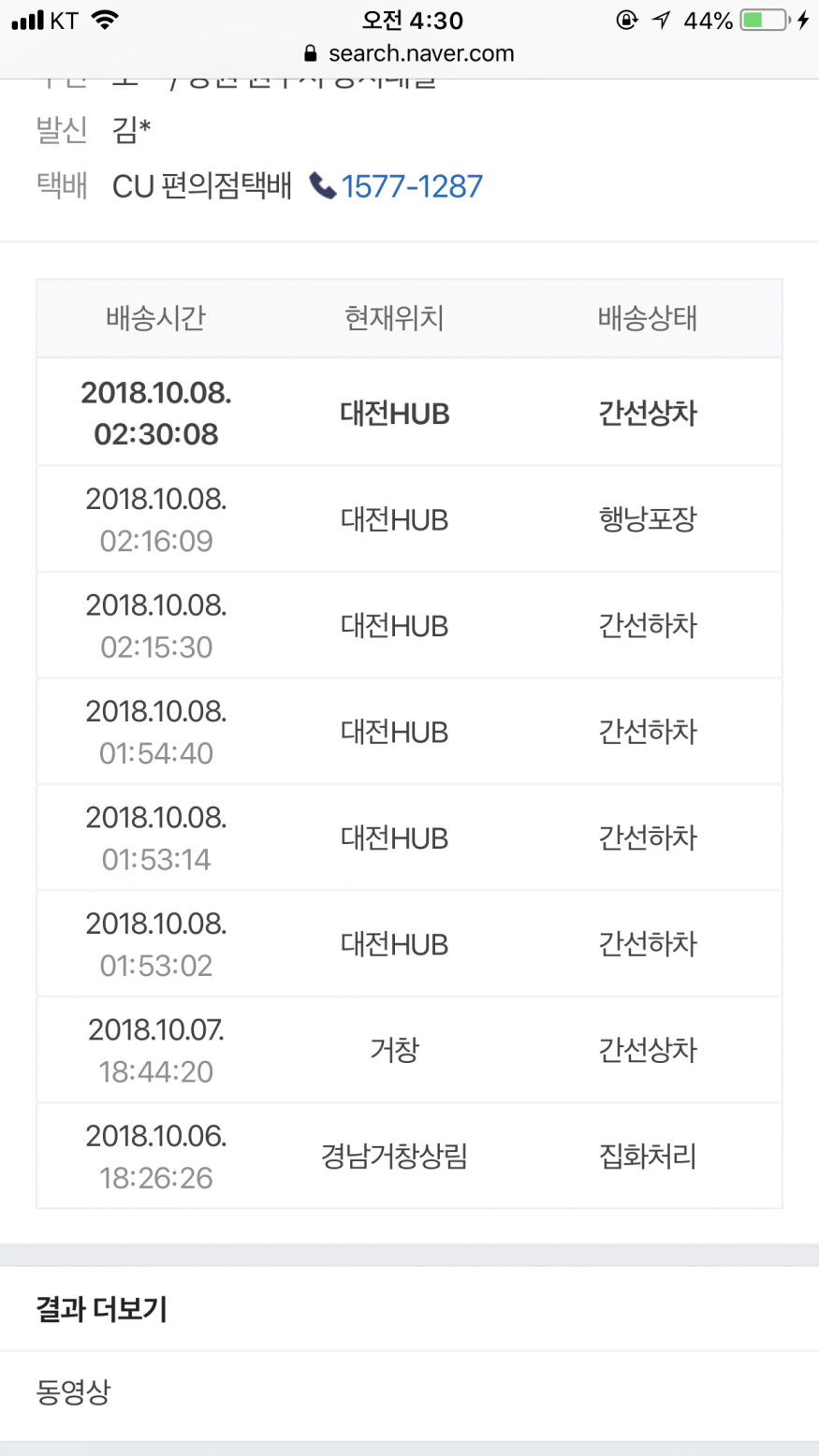The image size is (819, 1456).
Task: Tap the CU 편의점택배 courier name
Action: pos(202,186)
